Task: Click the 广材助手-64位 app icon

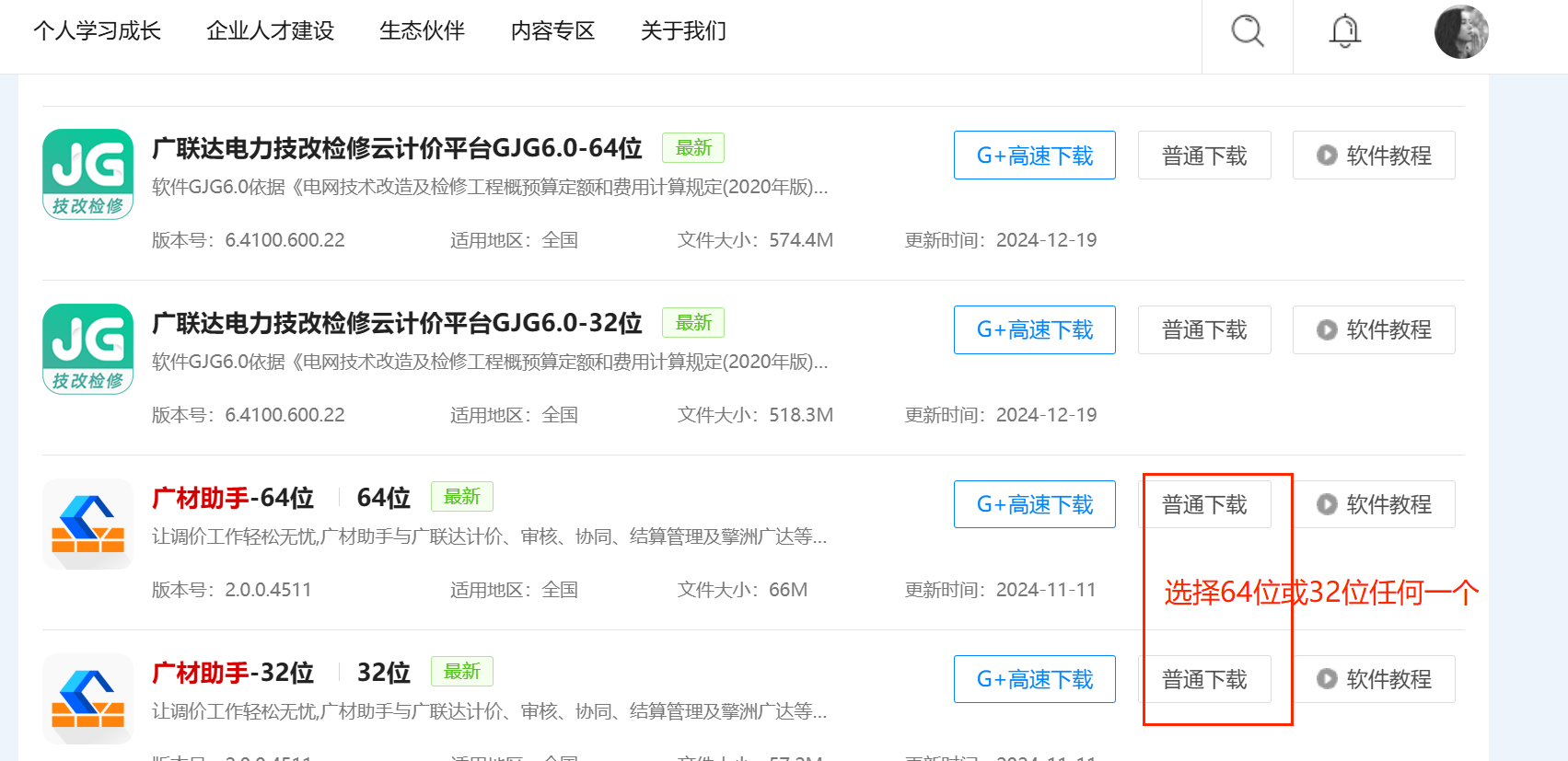Action: coord(88,524)
